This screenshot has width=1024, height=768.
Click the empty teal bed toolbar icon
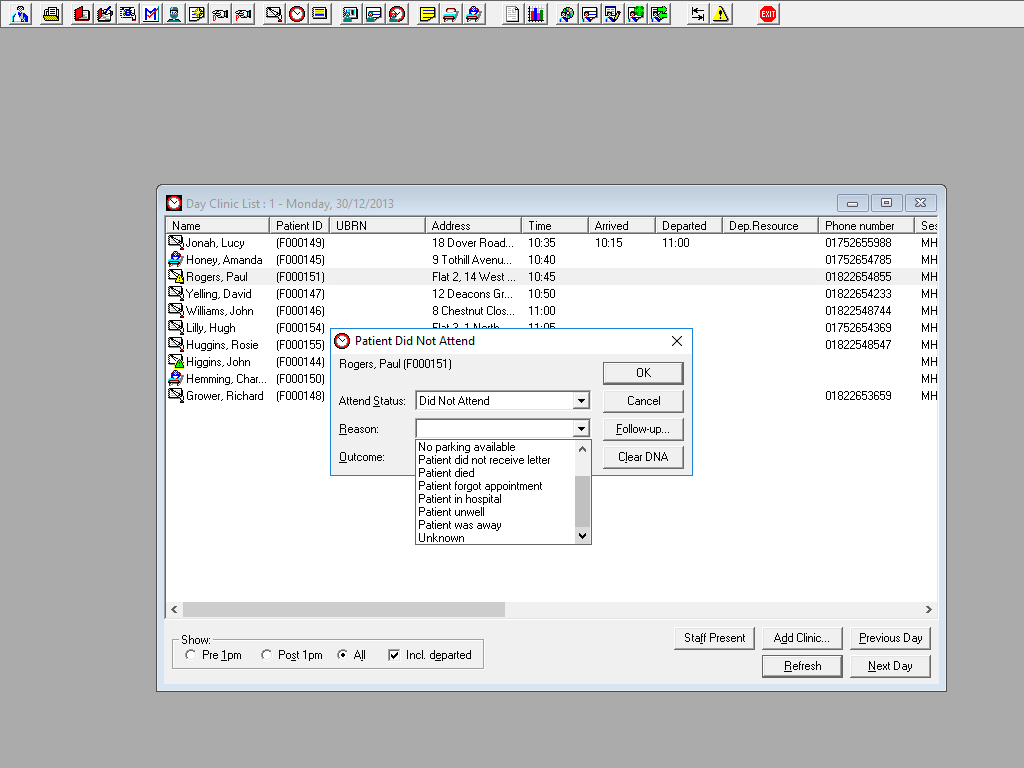pos(450,14)
